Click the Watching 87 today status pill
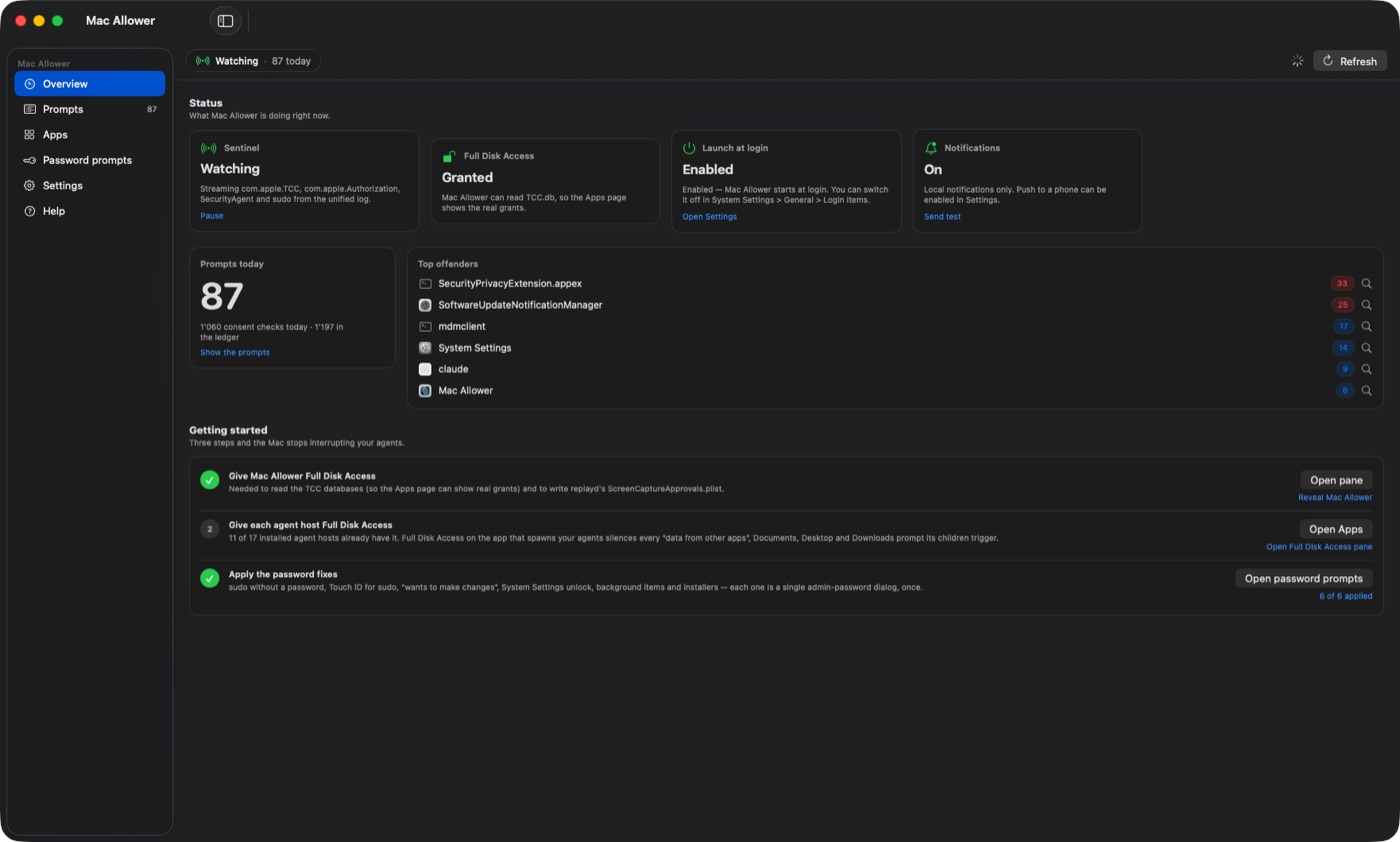This screenshot has width=1400, height=842. click(253, 61)
